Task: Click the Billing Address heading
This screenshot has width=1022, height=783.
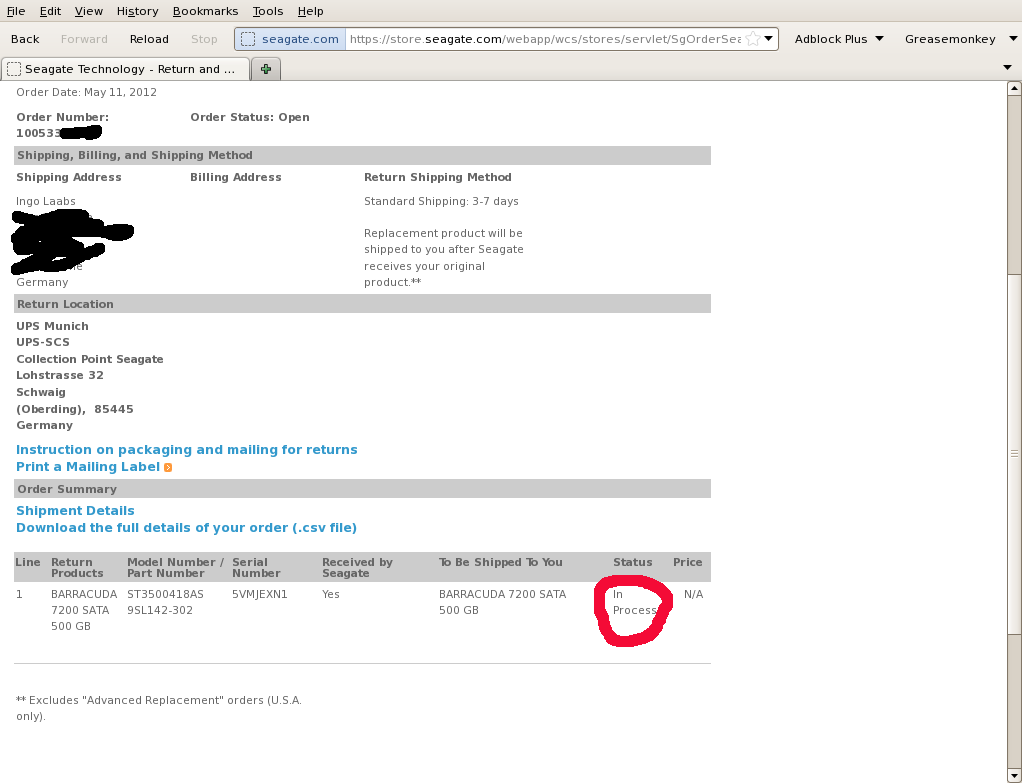Action: [x=236, y=177]
